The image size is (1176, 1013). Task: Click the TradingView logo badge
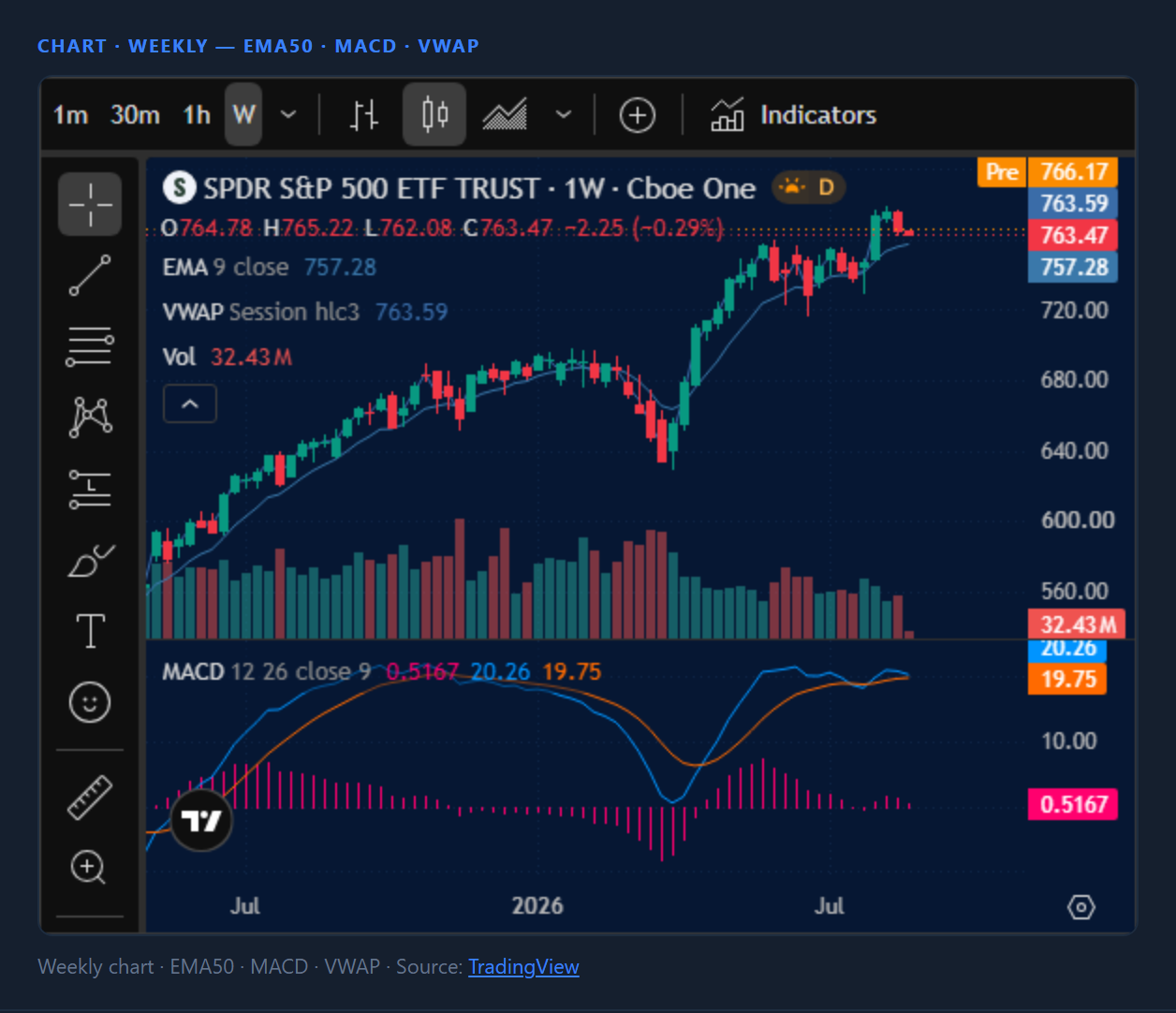[201, 821]
